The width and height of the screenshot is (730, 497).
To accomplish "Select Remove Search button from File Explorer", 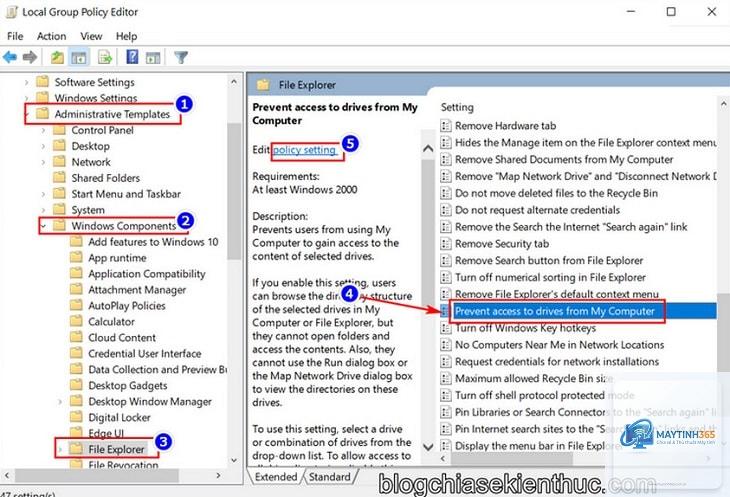I will click(x=549, y=260).
